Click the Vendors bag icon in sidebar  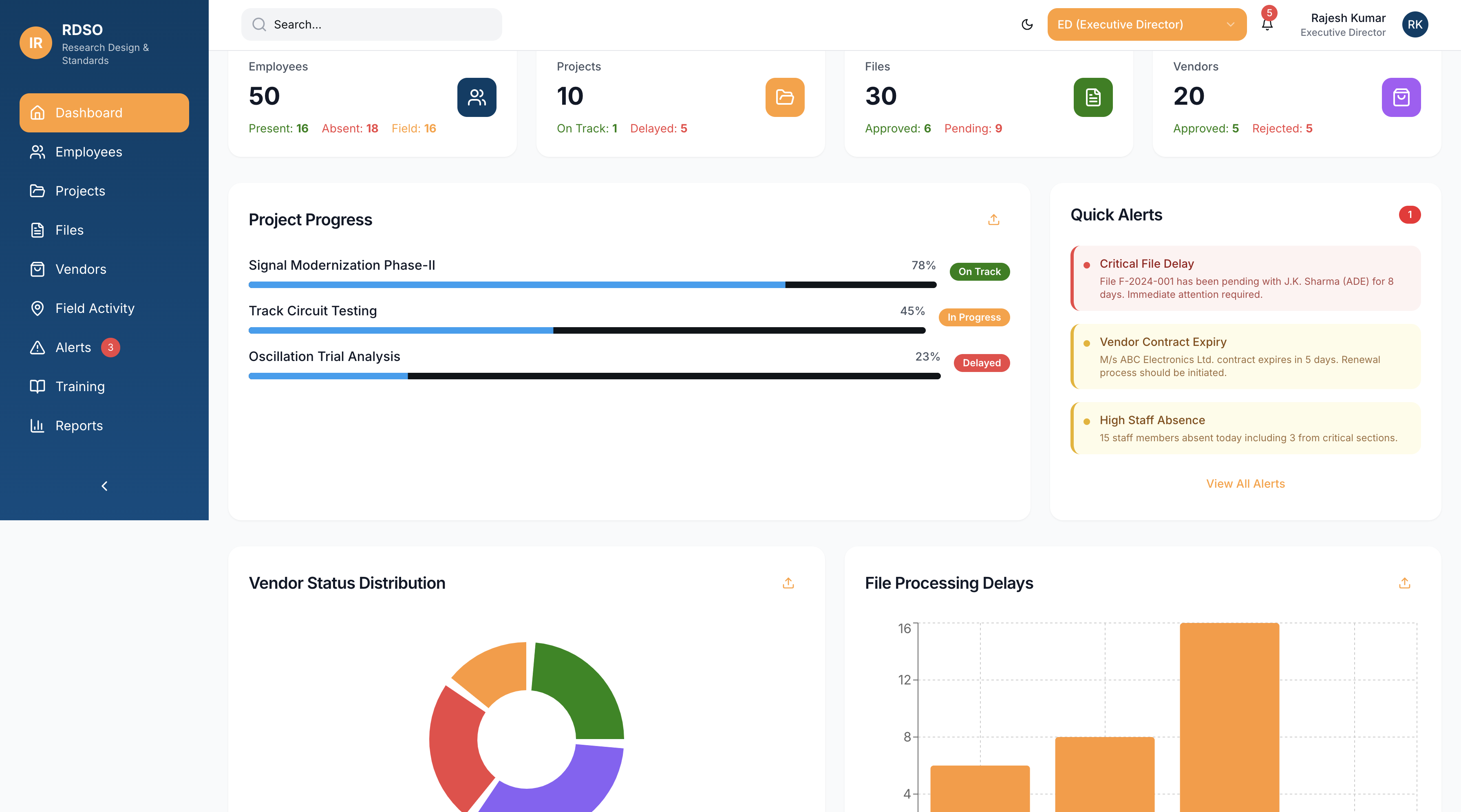(38, 269)
